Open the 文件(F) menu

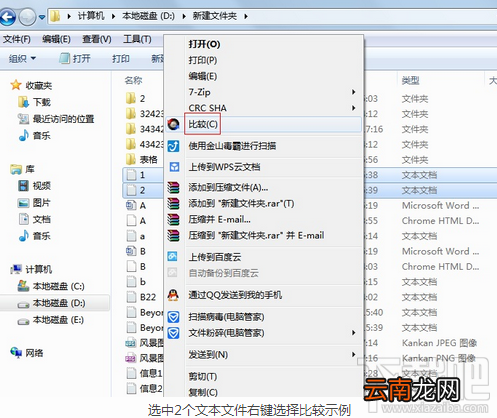point(17,39)
